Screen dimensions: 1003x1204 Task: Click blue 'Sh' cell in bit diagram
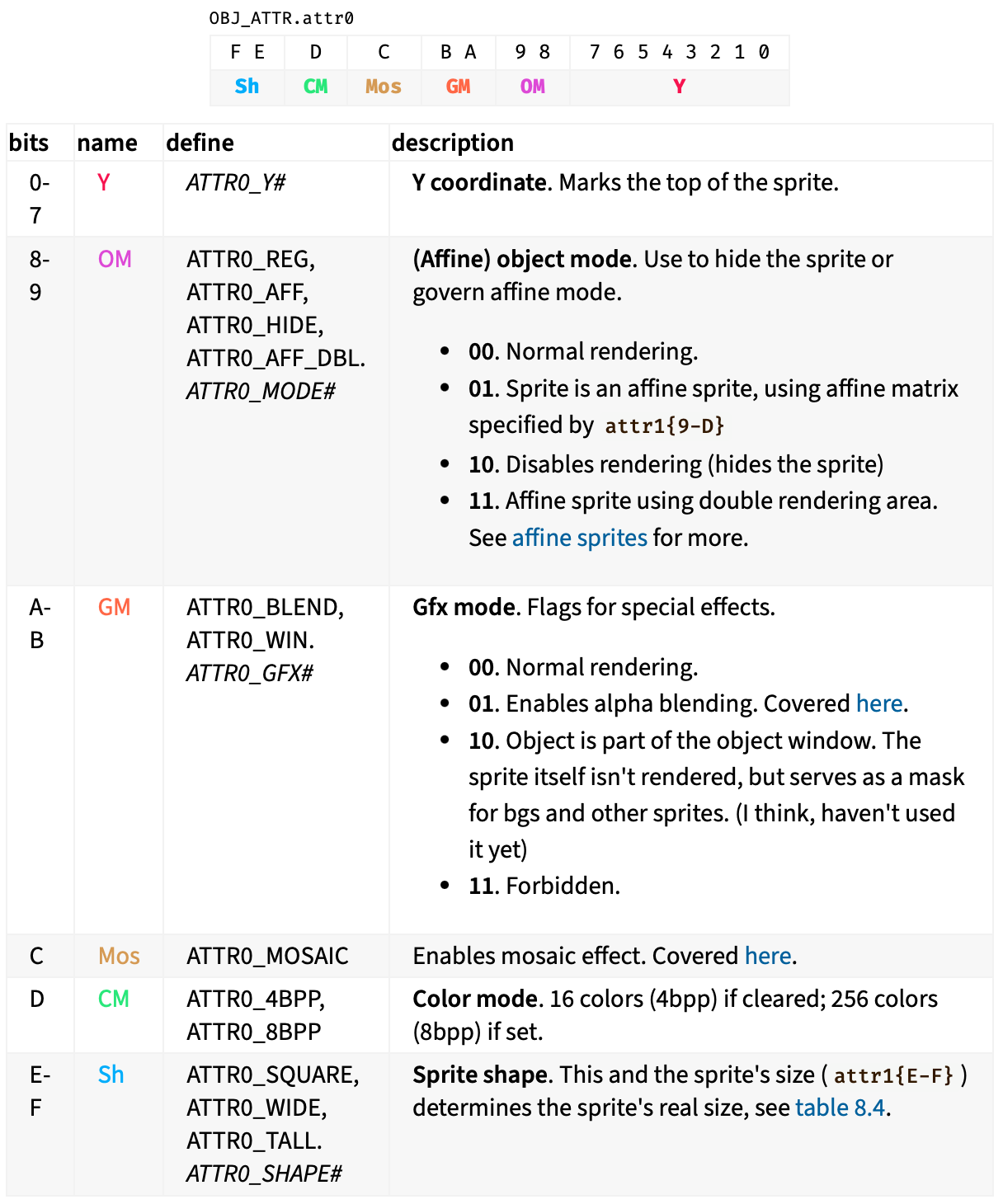[x=247, y=87]
